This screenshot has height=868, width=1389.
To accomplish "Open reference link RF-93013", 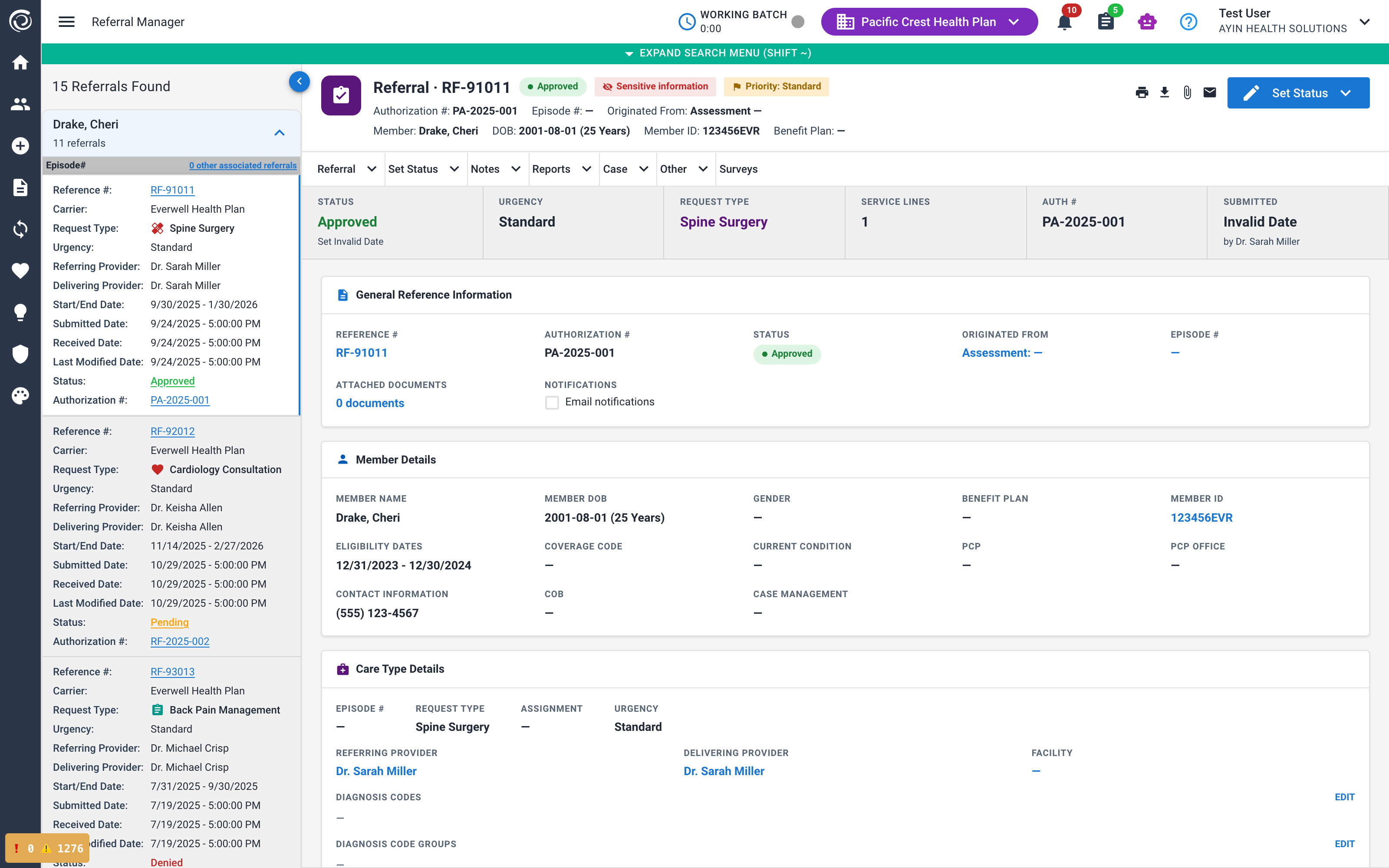I will [x=172, y=672].
